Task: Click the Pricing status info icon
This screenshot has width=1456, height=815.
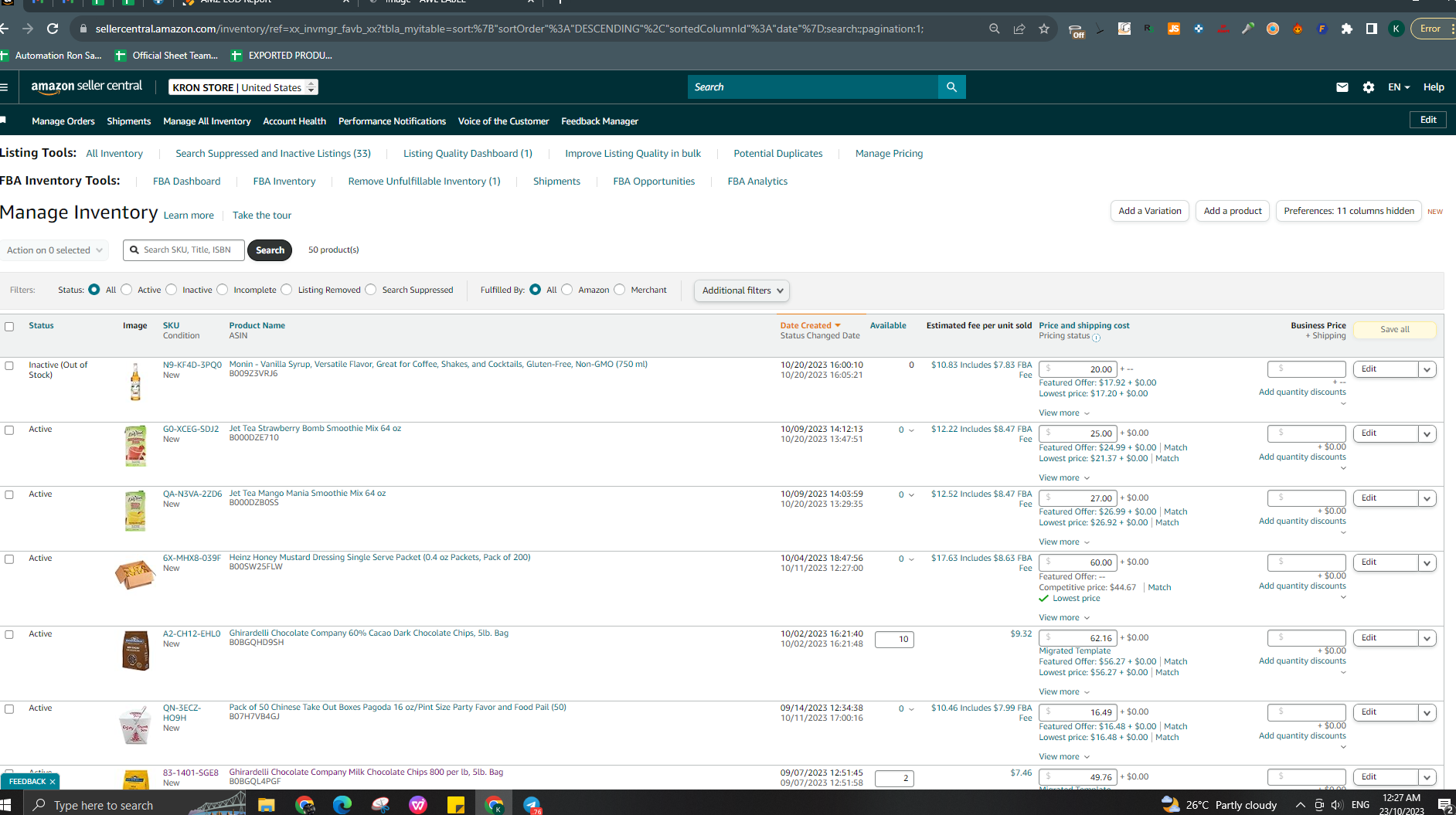Action: (1096, 338)
